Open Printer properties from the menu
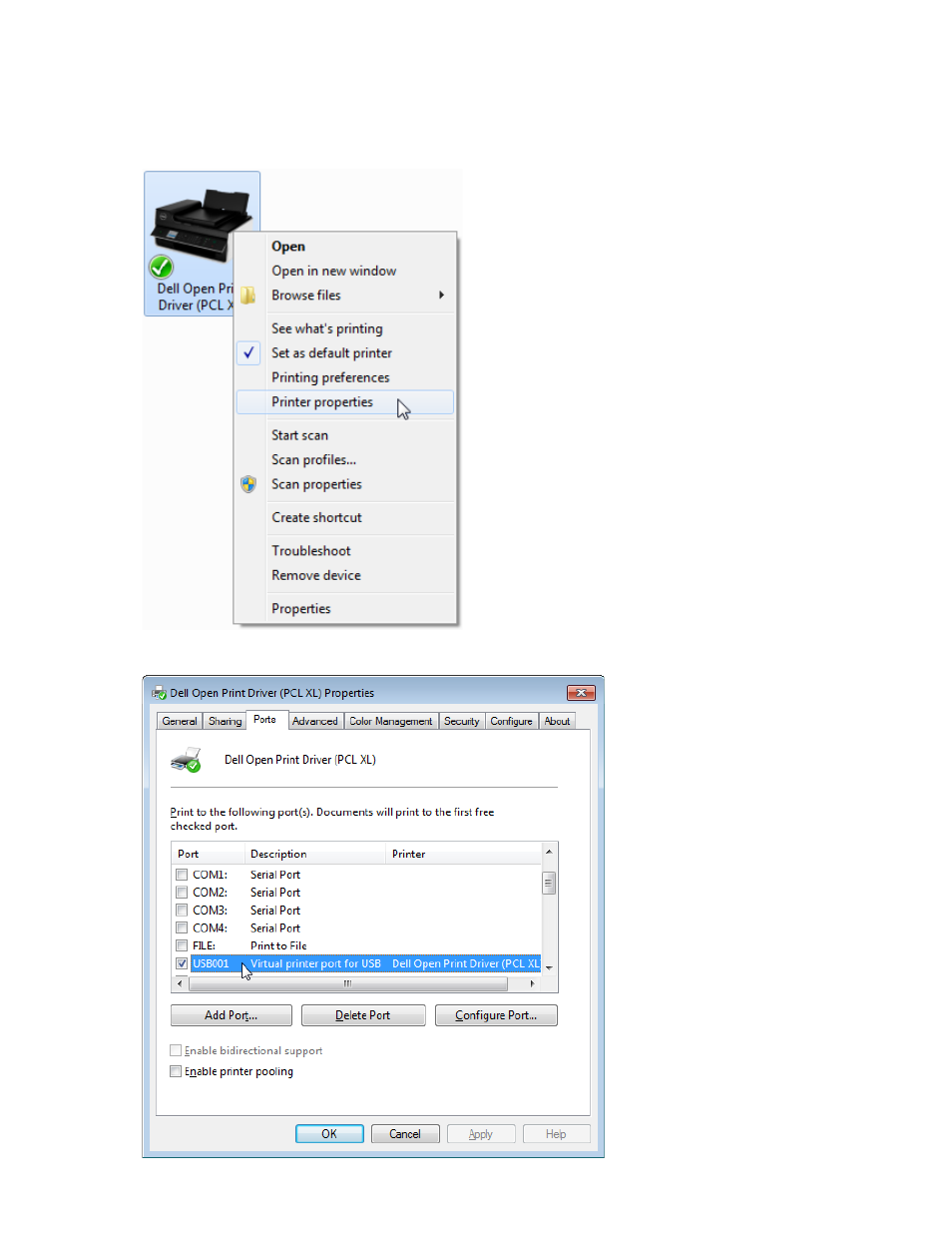The height and width of the screenshot is (1233, 952). pyautogui.click(x=344, y=402)
